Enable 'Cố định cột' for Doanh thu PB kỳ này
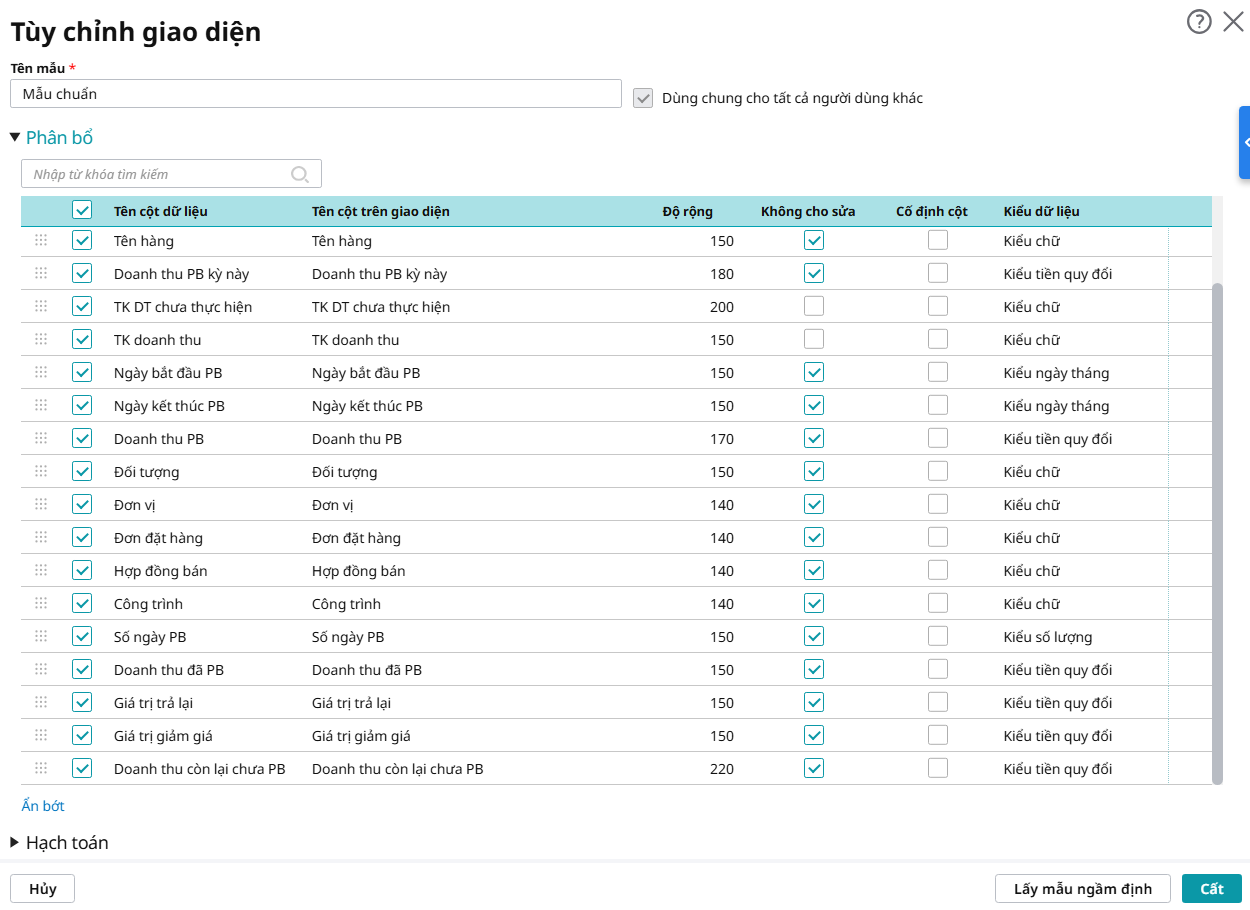Image resolution: width=1250 pixels, height=910 pixels. tap(938, 273)
